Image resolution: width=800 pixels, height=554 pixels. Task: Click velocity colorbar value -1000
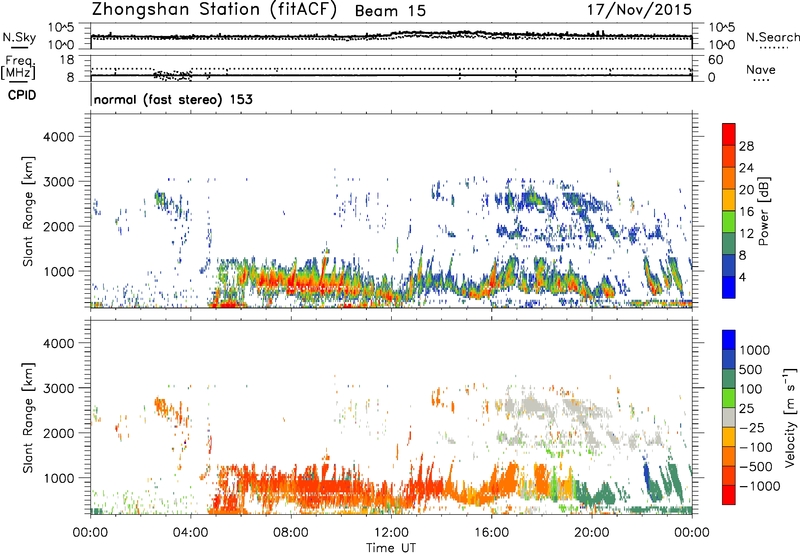pyautogui.click(x=759, y=486)
